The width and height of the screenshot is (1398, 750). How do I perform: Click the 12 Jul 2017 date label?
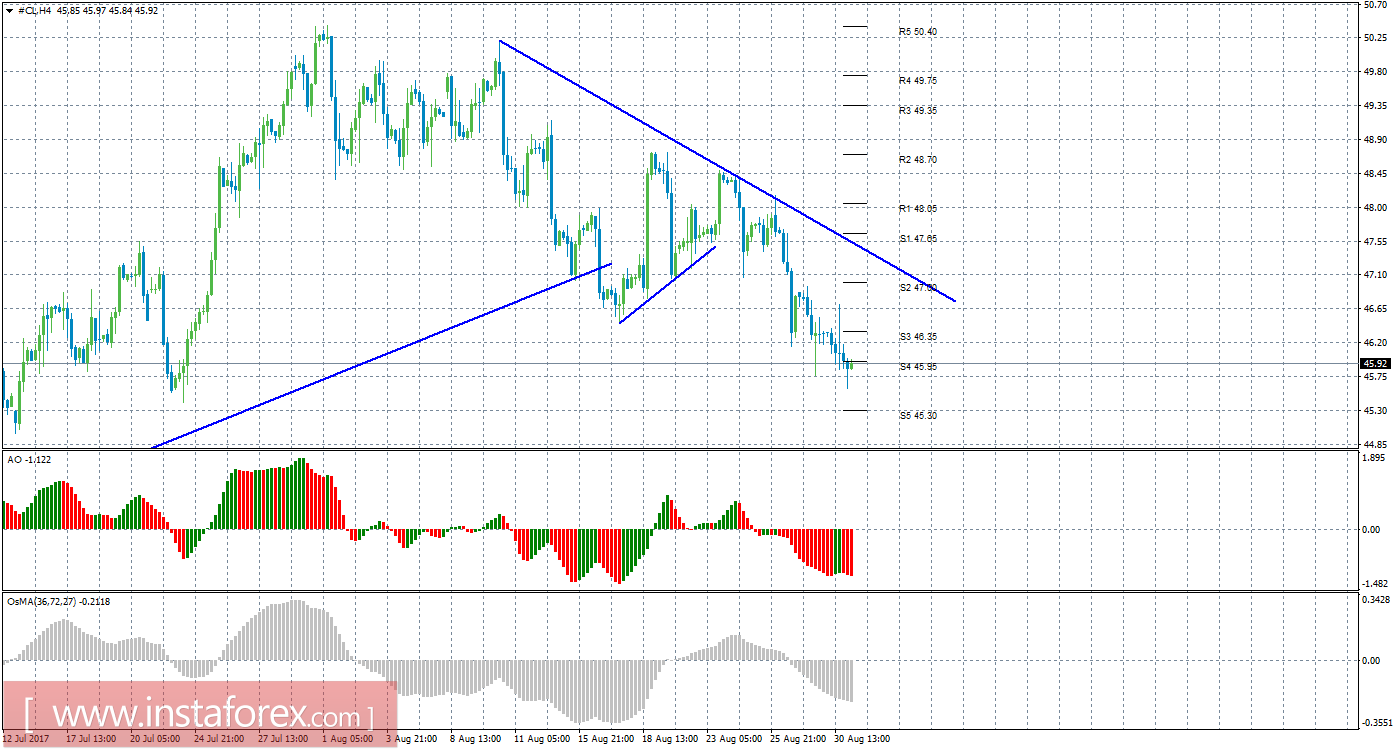pyautogui.click(x=24, y=740)
